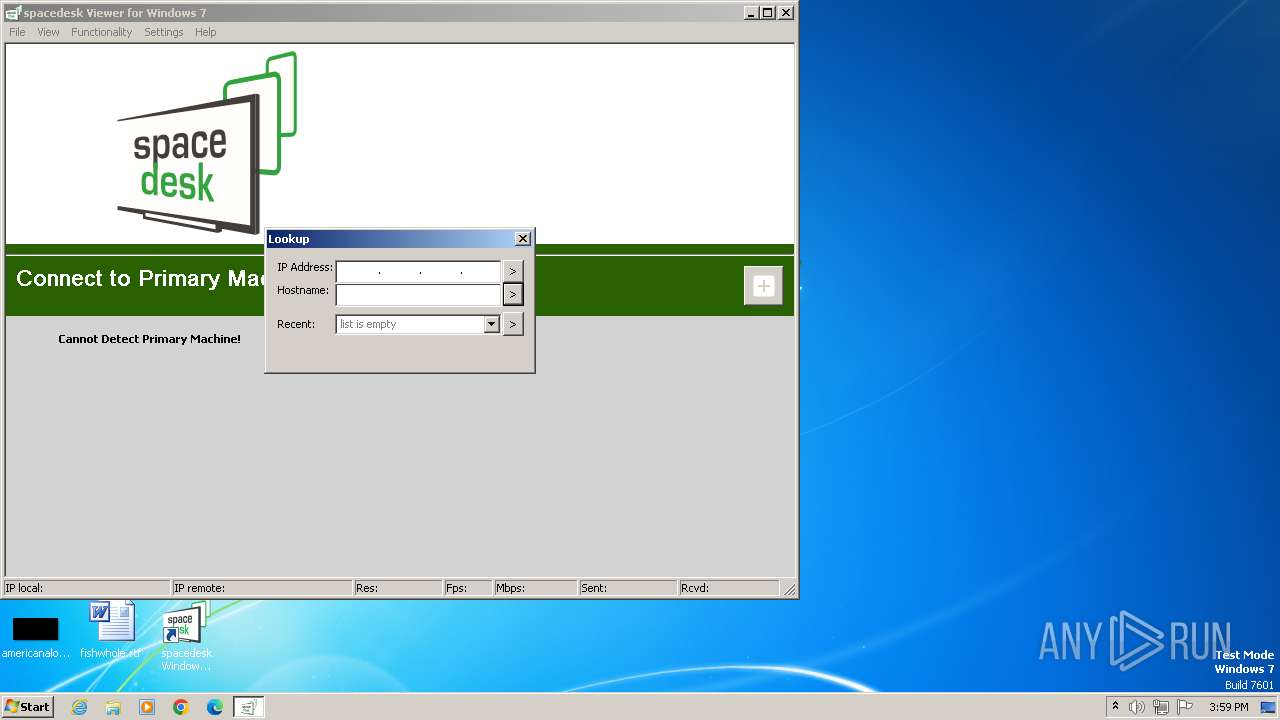Maximize the spacedesk Viewer window

point(768,13)
